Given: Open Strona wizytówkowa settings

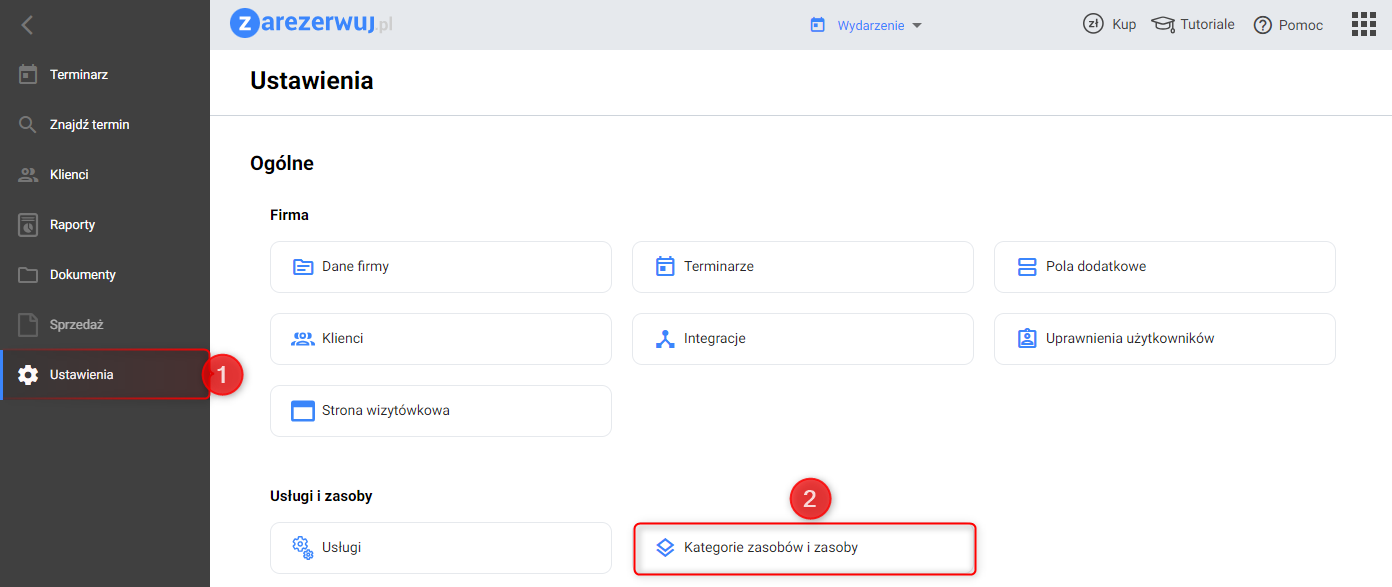Looking at the screenshot, I should [x=440, y=411].
